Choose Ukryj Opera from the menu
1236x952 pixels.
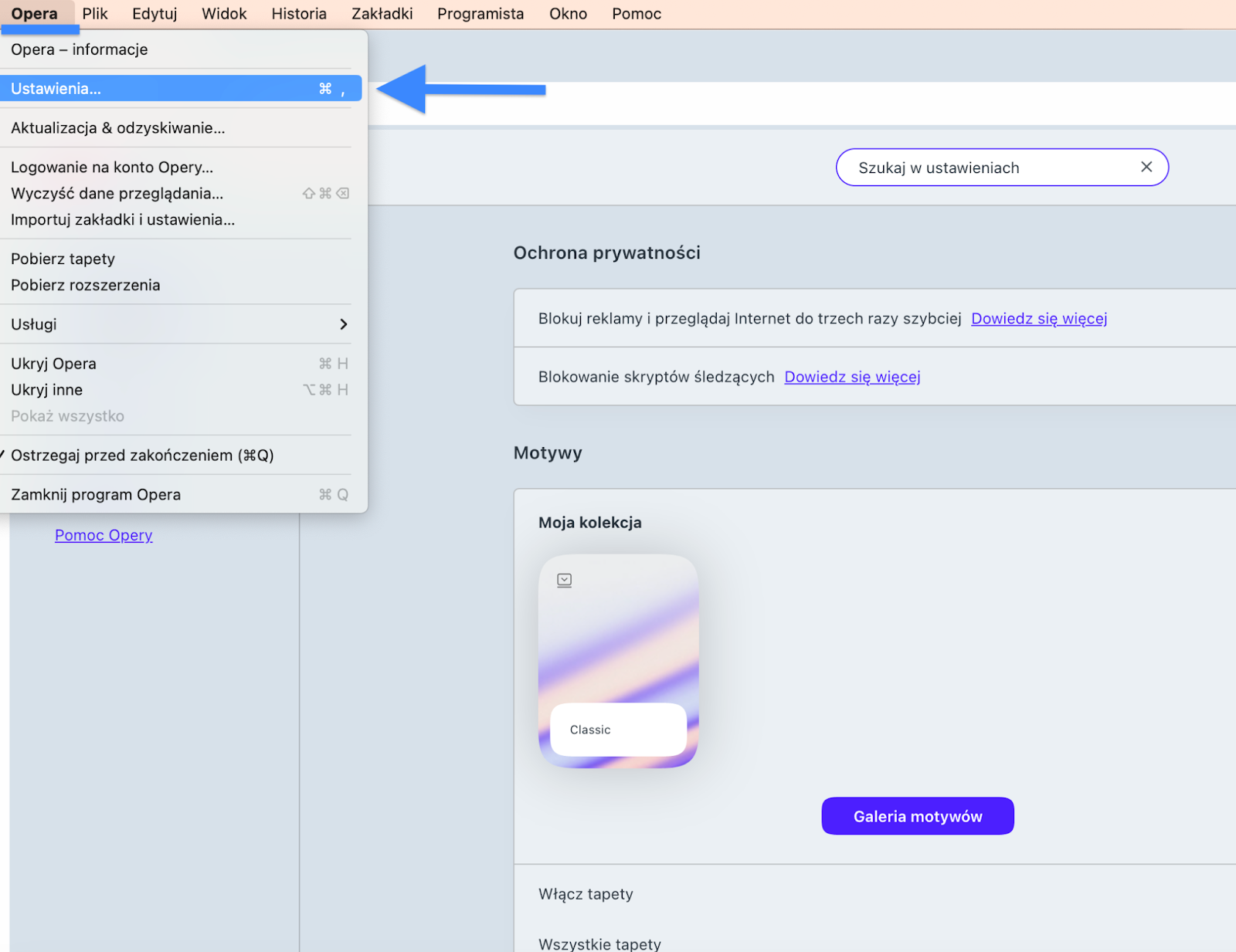point(181,364)
